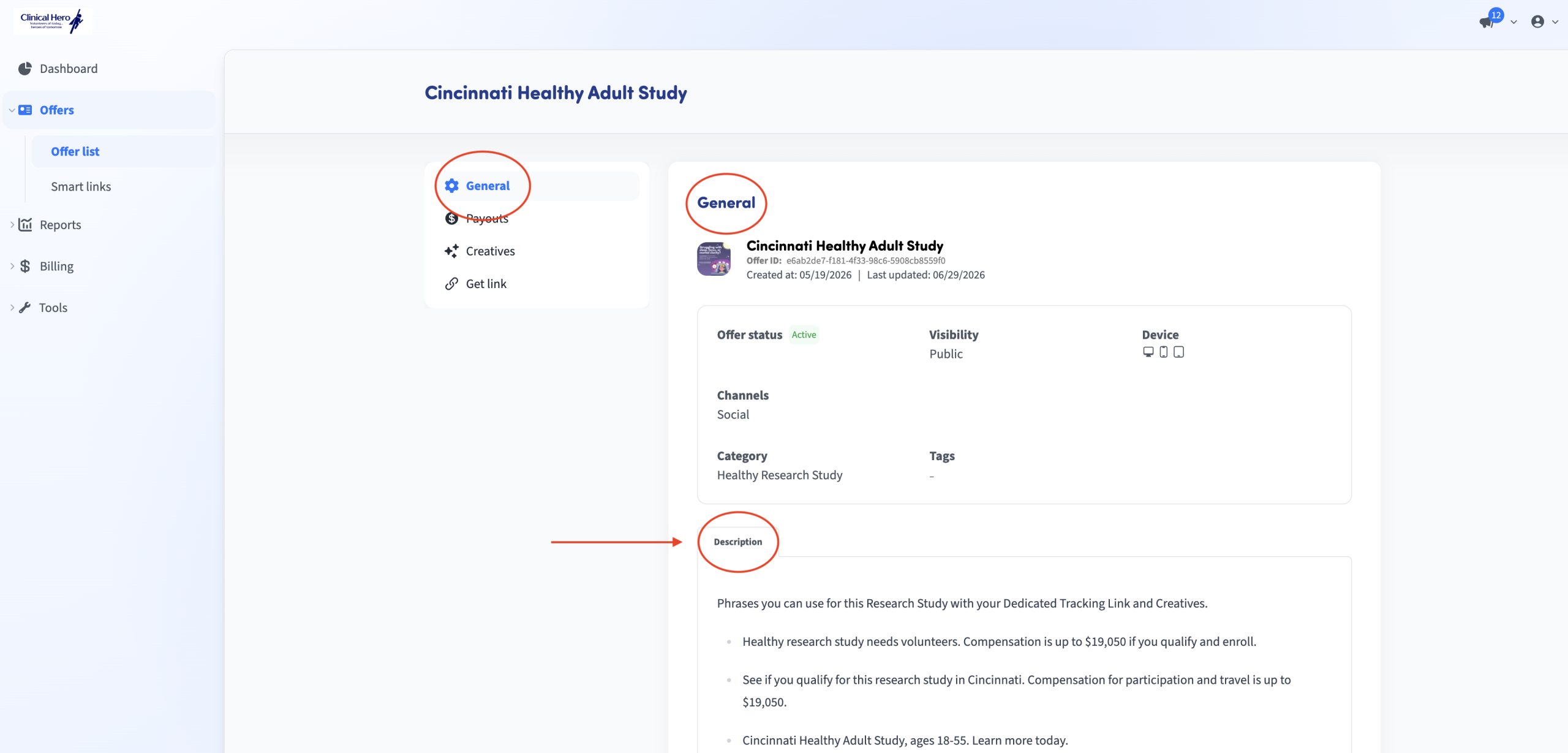Open the user account avatar icon
This screenshot has width=1568, height=753.
(1537, 21)
